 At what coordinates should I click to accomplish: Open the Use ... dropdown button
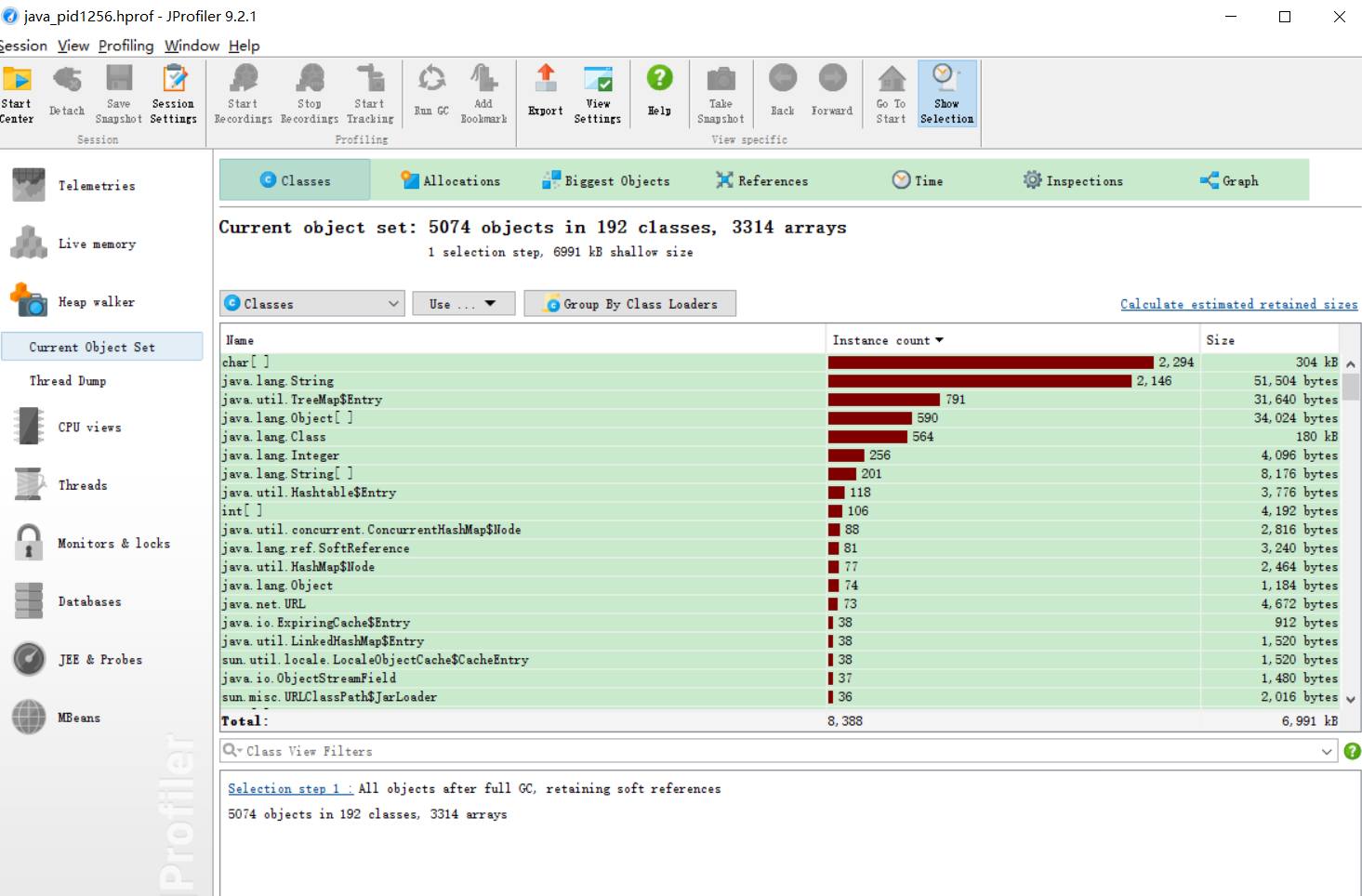point(463,303)
